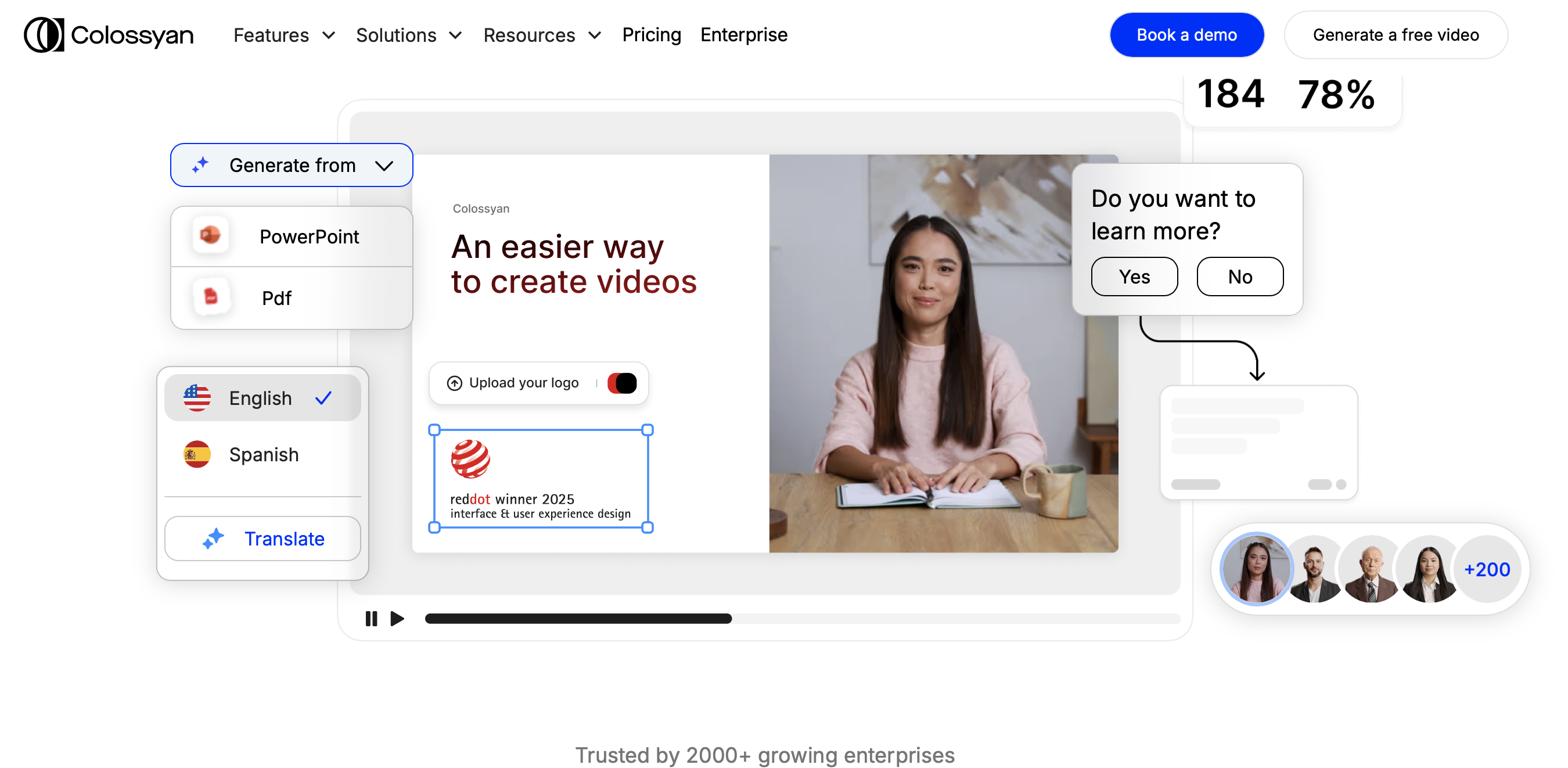Click the 'reddot winner 2025' text
The width and height of the screenshot is (1568, 768).
coord(512,499)
